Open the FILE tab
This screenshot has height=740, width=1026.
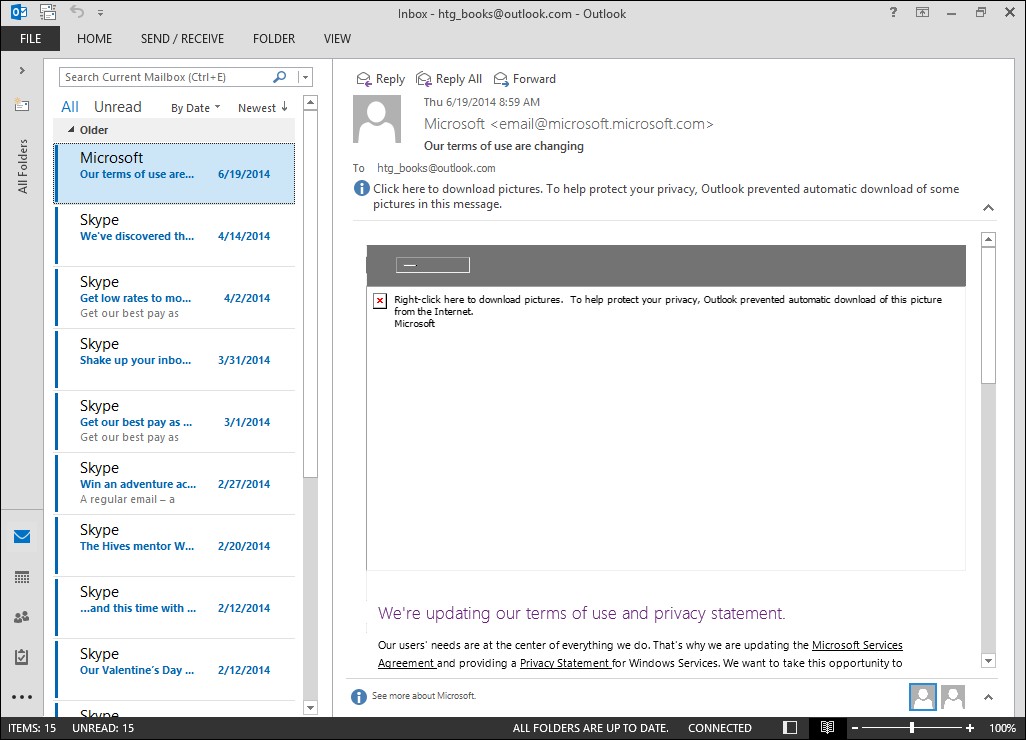(x=30, y=39)
